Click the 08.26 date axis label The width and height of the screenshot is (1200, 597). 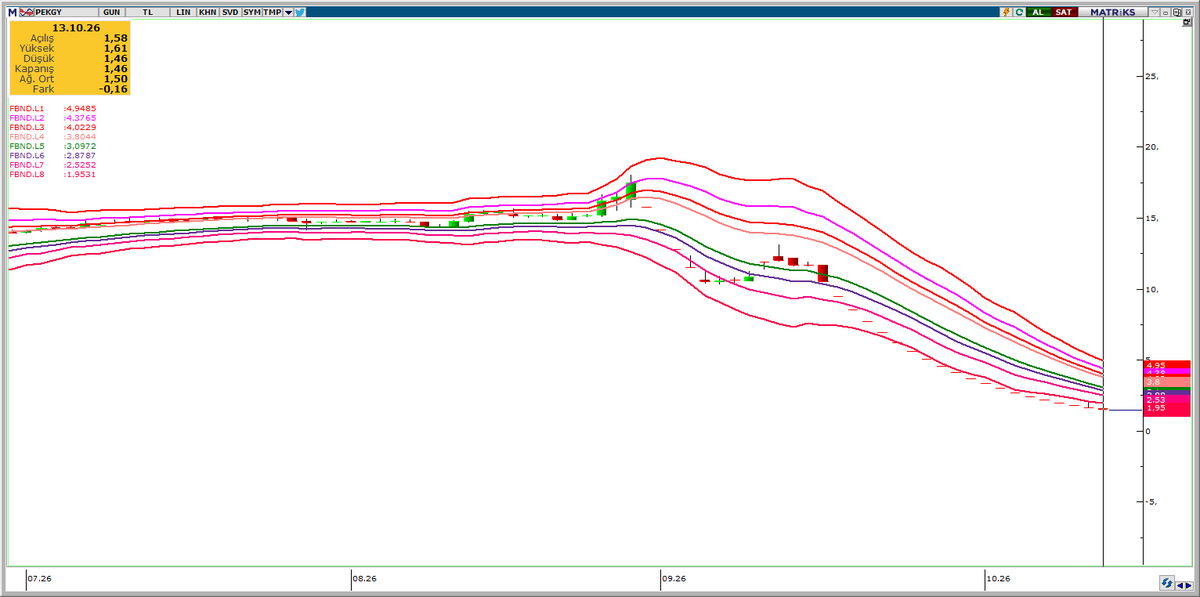pos(365,578)
